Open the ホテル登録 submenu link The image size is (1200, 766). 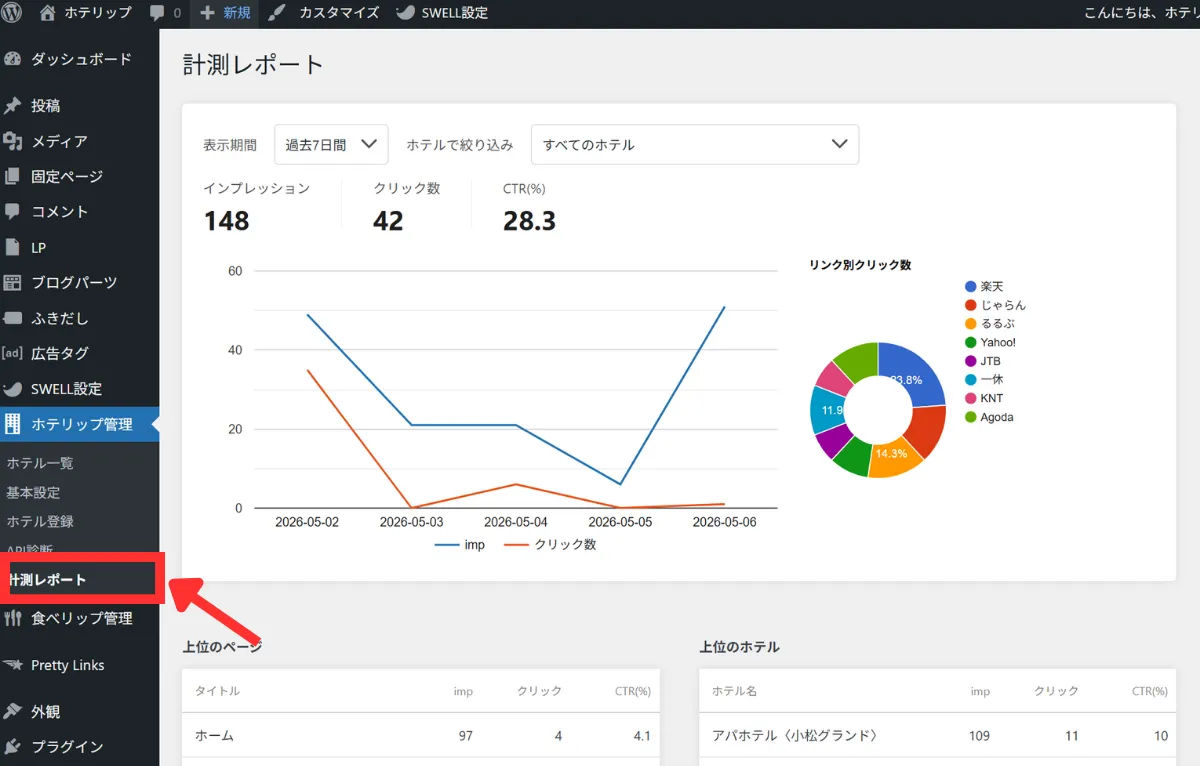click(x=40, y=521)
